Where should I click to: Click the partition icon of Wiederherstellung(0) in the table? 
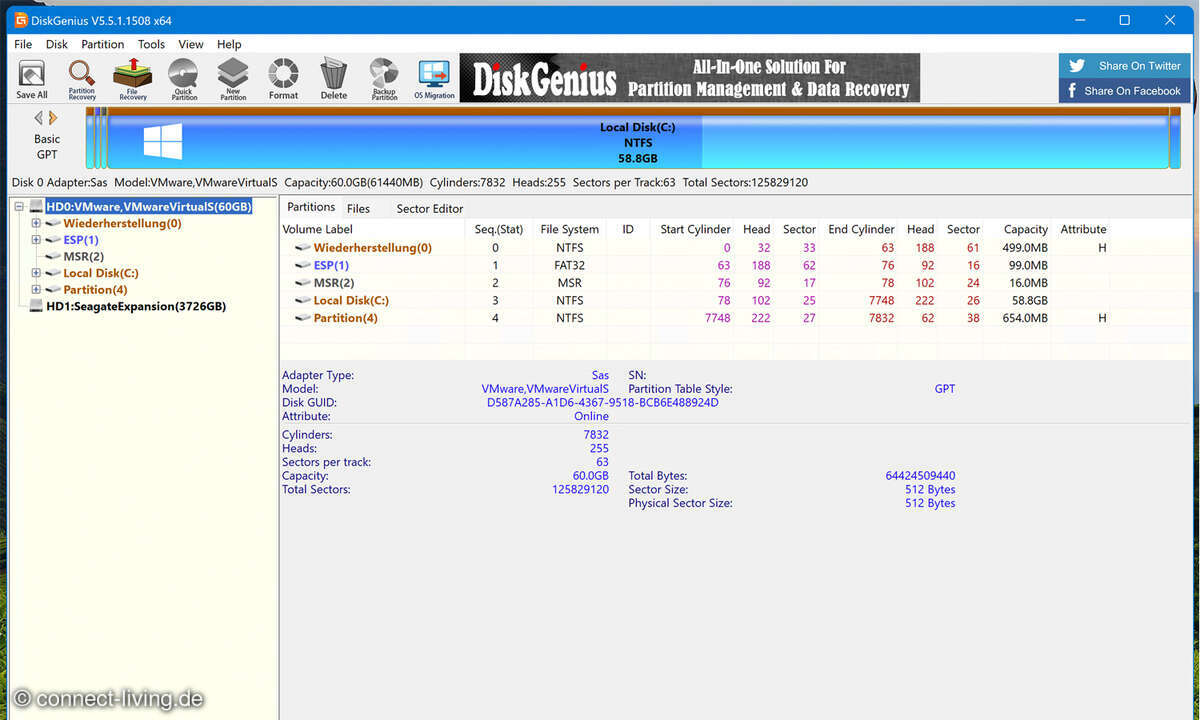302,248
